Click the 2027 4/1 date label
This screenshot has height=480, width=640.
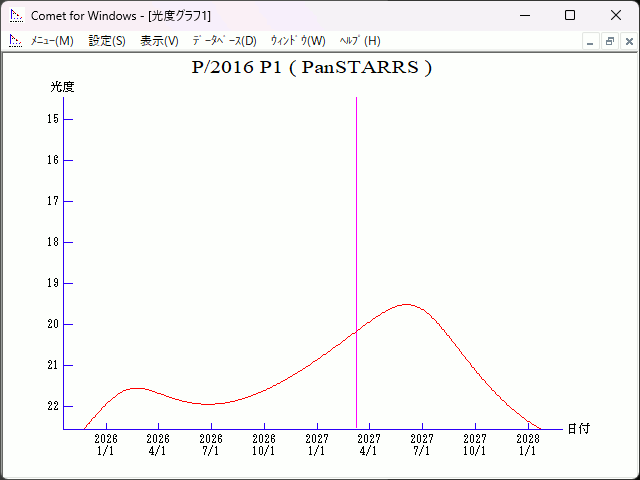(369, 445)
